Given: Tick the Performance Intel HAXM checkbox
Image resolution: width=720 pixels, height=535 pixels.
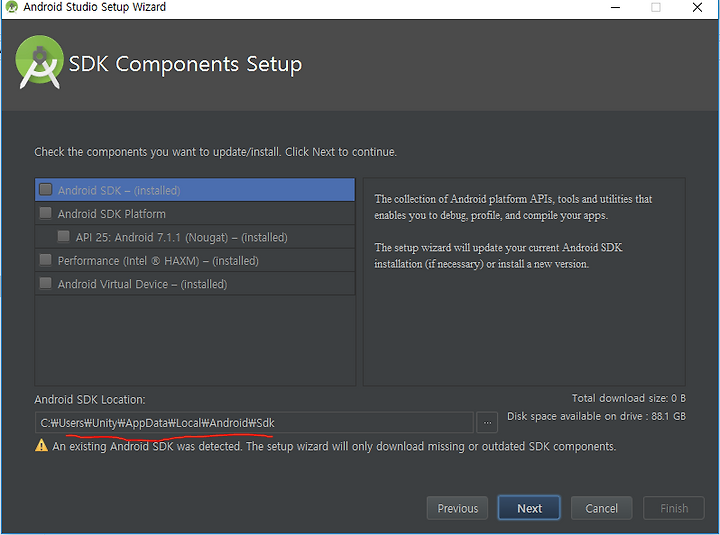Looking at the screenshot, I should pos(45,260).
